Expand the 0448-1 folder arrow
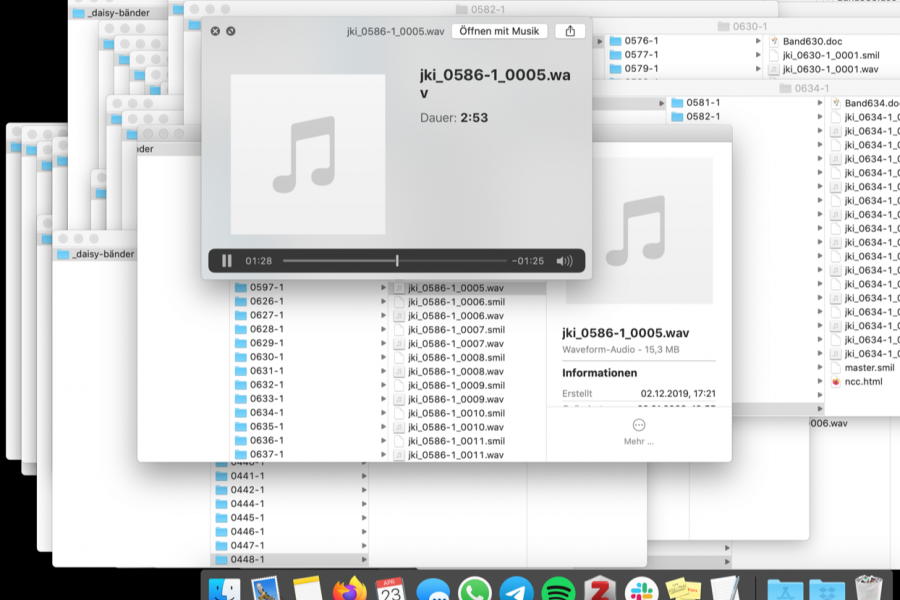Image resolution: width=900 pixels, height=600 pixels. tap(364, 560)
